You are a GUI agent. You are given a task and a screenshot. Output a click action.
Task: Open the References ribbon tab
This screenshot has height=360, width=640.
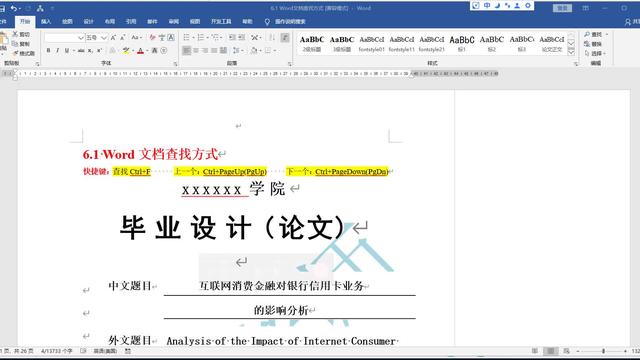click(131, 22)
